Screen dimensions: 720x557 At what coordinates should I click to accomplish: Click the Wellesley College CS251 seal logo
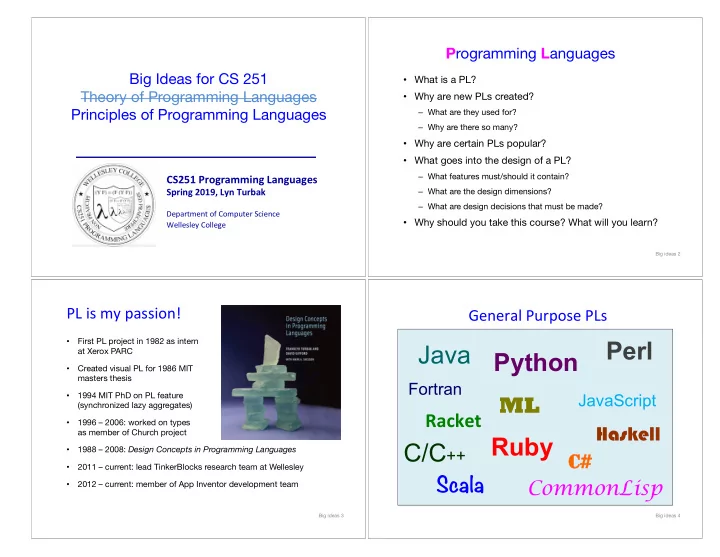[x=114, y=205]
